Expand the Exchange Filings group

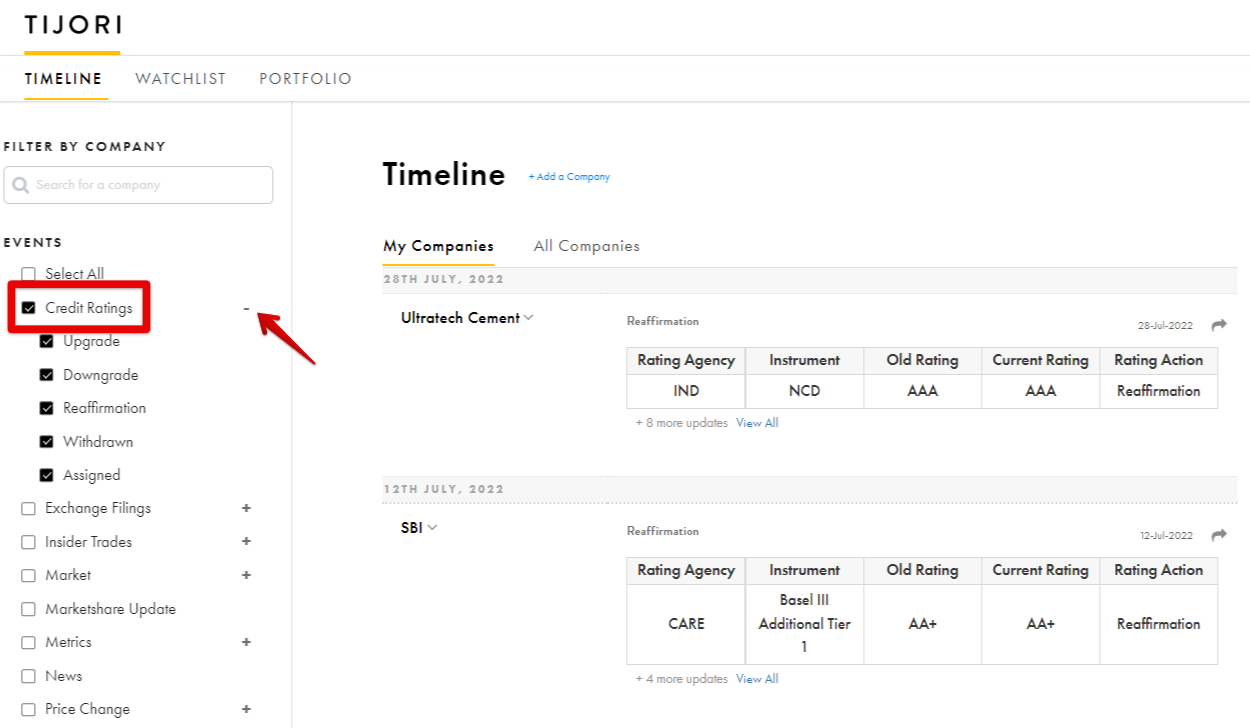[x=246, y=508]
